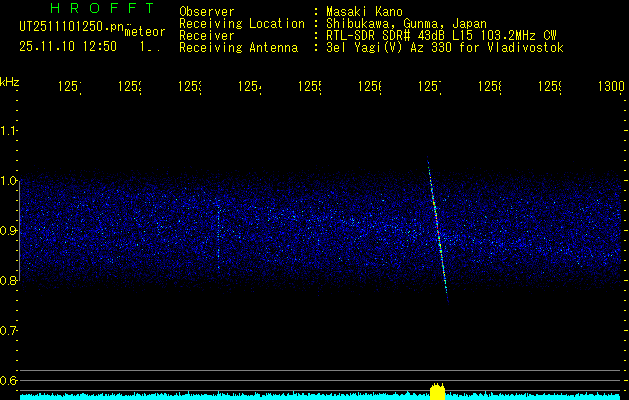Select the 0.7 frequency axis label
Viewport: 629px width, 400px height.
pyautogui.click(x=9, y=330)
